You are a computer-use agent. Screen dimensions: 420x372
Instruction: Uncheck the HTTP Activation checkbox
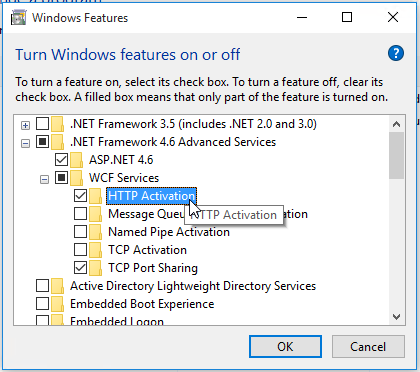[x=80, y=196]
